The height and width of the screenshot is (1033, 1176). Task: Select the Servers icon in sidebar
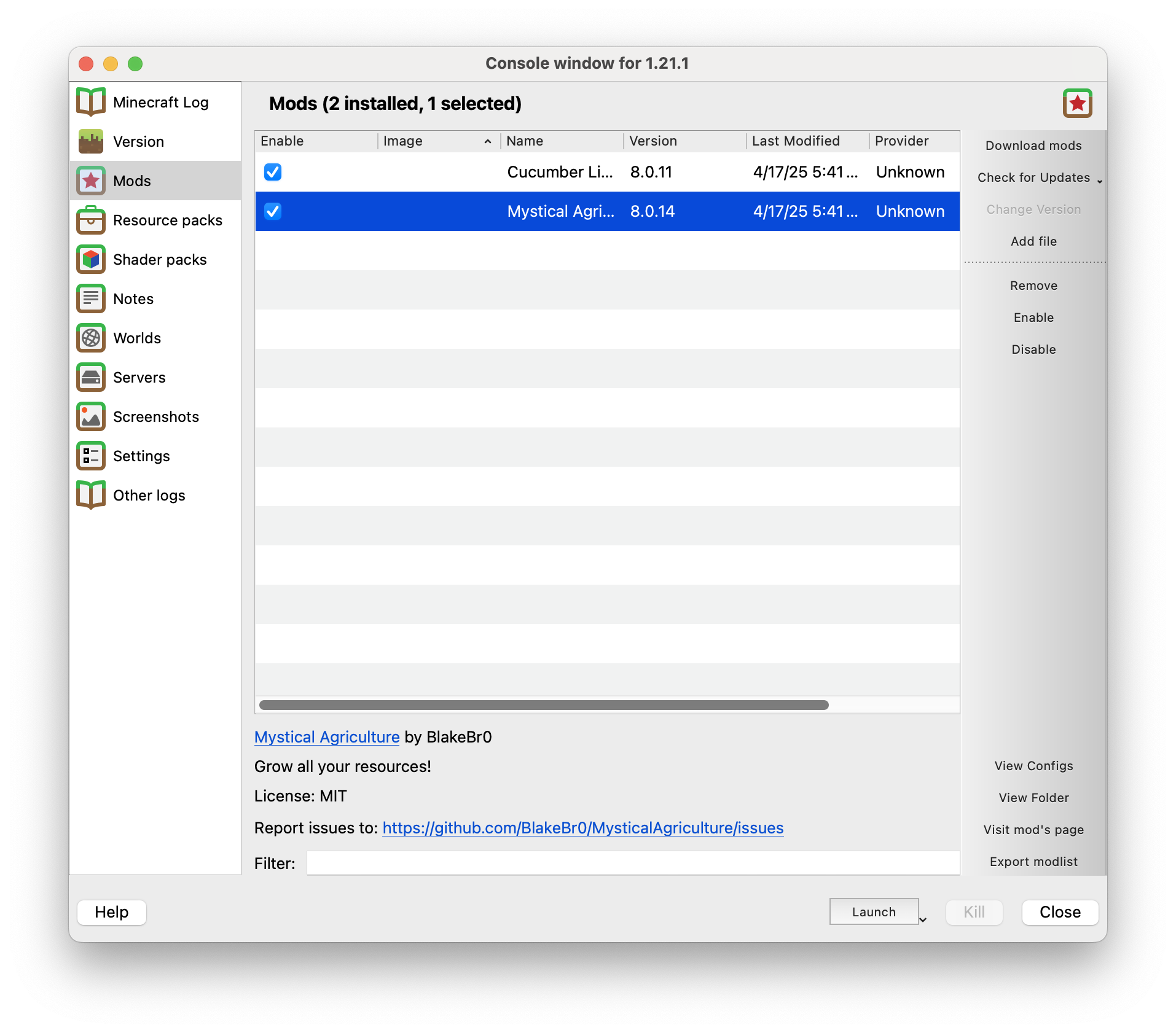(x=91, y=377)
